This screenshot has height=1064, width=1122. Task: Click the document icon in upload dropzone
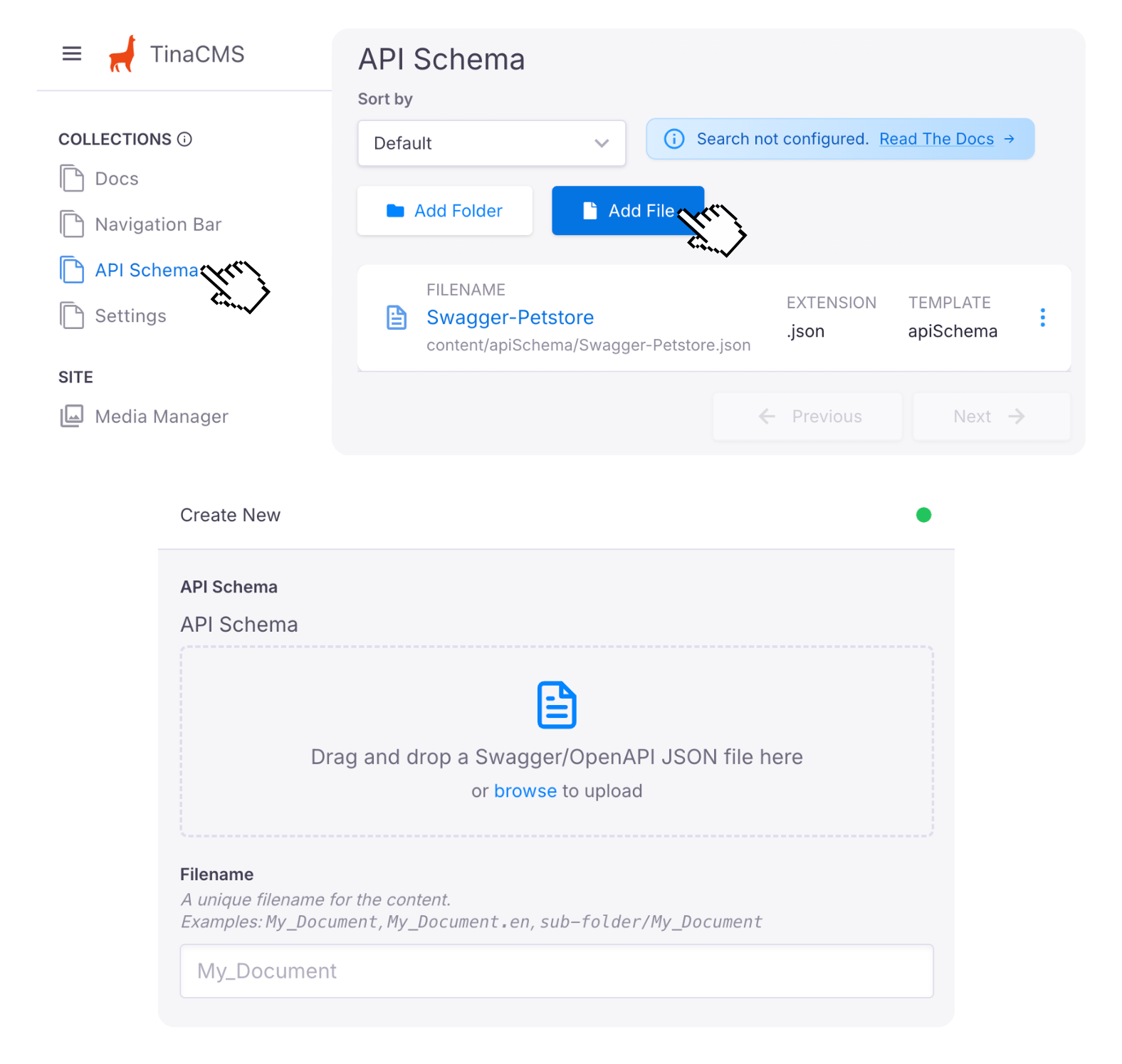[x=556, y=705]
